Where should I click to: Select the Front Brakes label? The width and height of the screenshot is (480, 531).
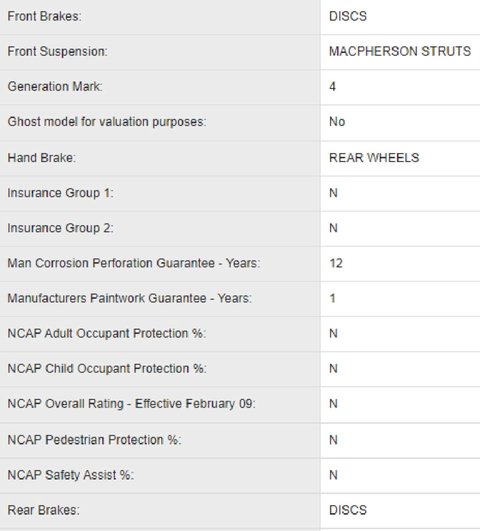44,16
